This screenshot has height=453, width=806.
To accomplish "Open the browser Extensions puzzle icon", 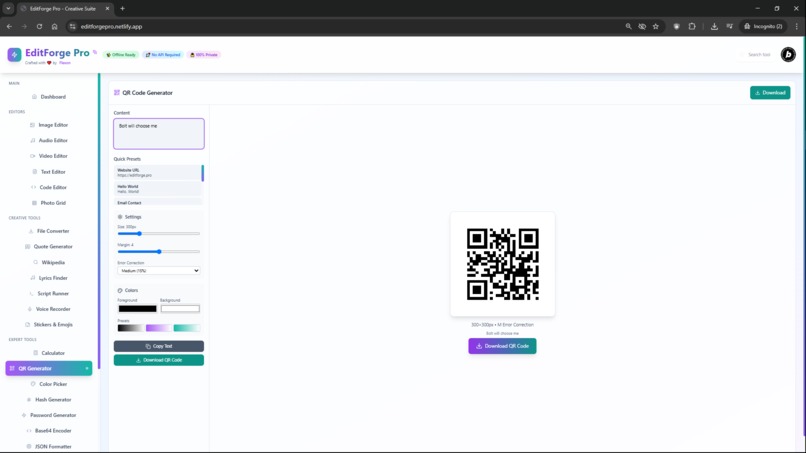I will 692,26.
